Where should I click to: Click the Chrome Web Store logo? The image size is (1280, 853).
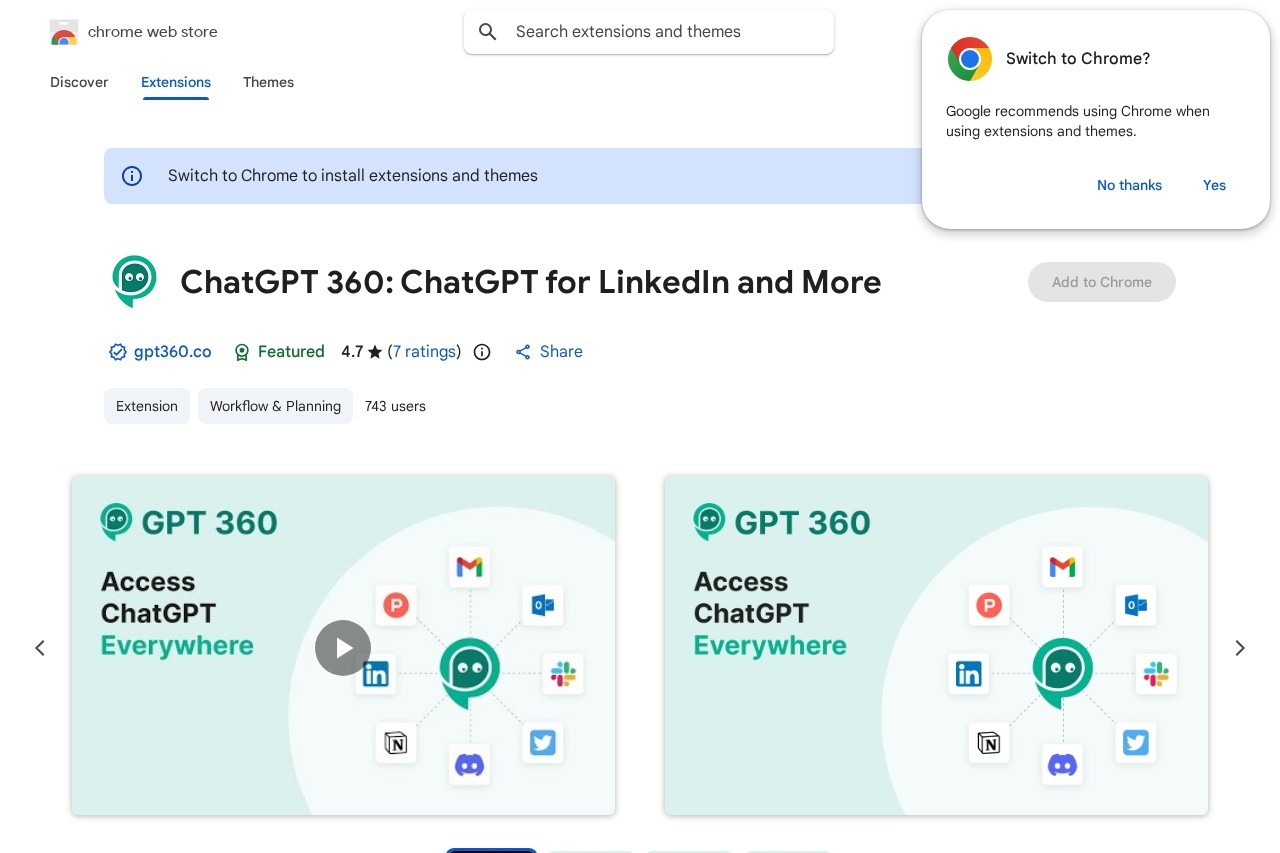click(x=64, y=32)
